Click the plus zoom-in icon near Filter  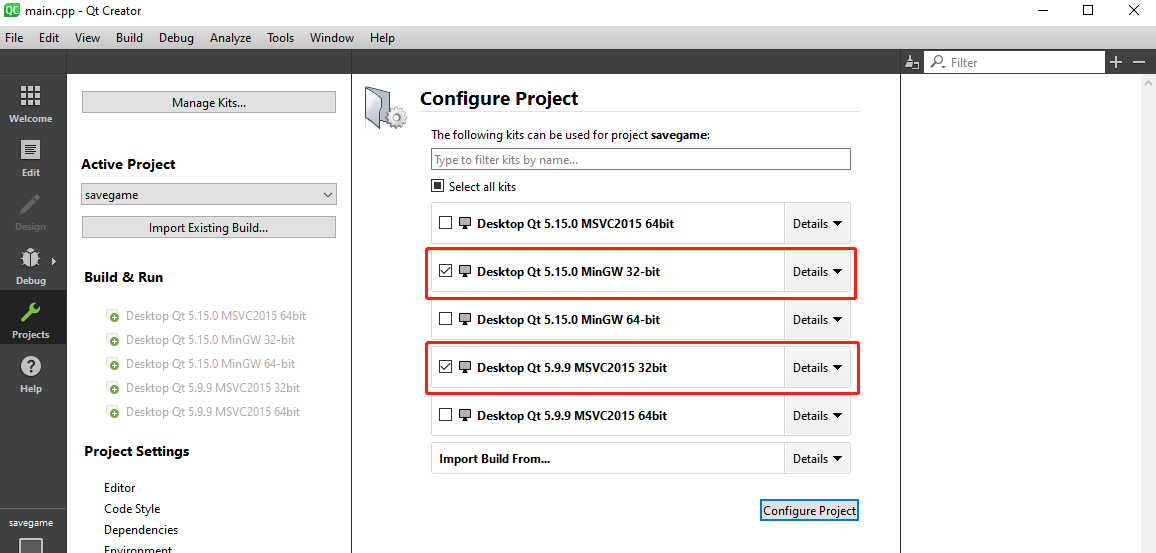click(1116, 63)
